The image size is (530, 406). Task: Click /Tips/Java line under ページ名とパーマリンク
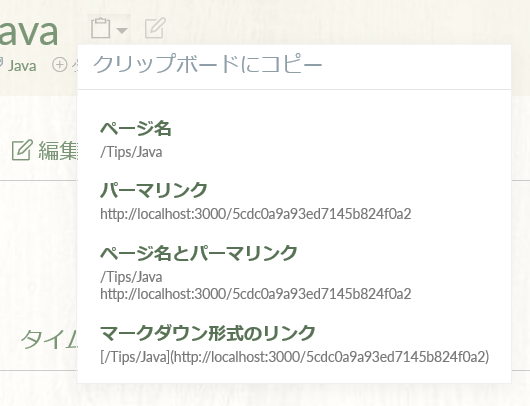coord(131,277)
